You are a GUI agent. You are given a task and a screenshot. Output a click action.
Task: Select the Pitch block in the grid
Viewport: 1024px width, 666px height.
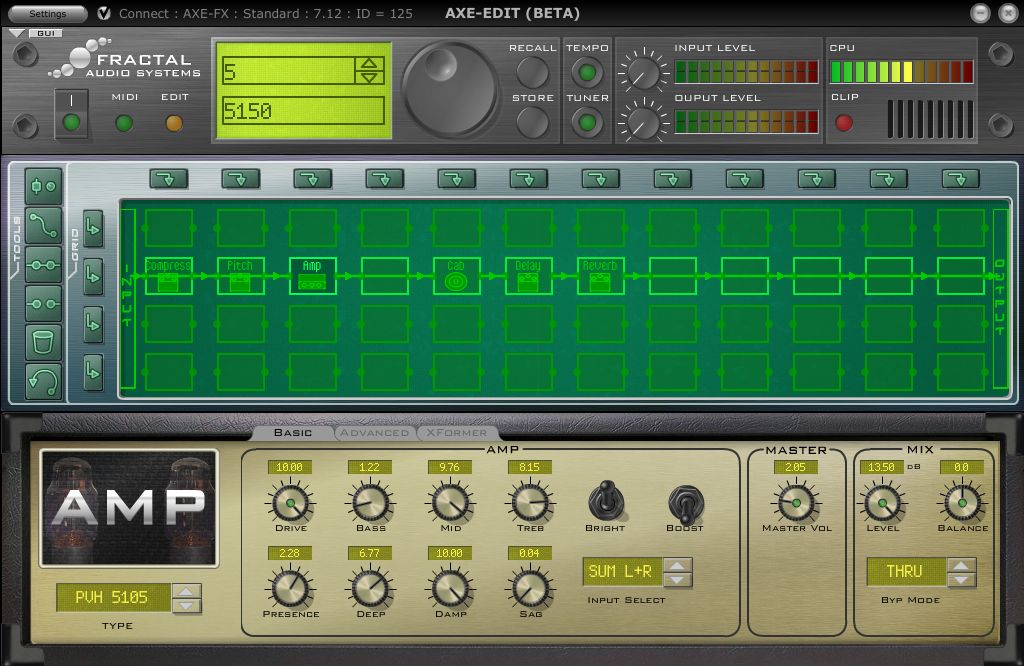coord(240,276)
